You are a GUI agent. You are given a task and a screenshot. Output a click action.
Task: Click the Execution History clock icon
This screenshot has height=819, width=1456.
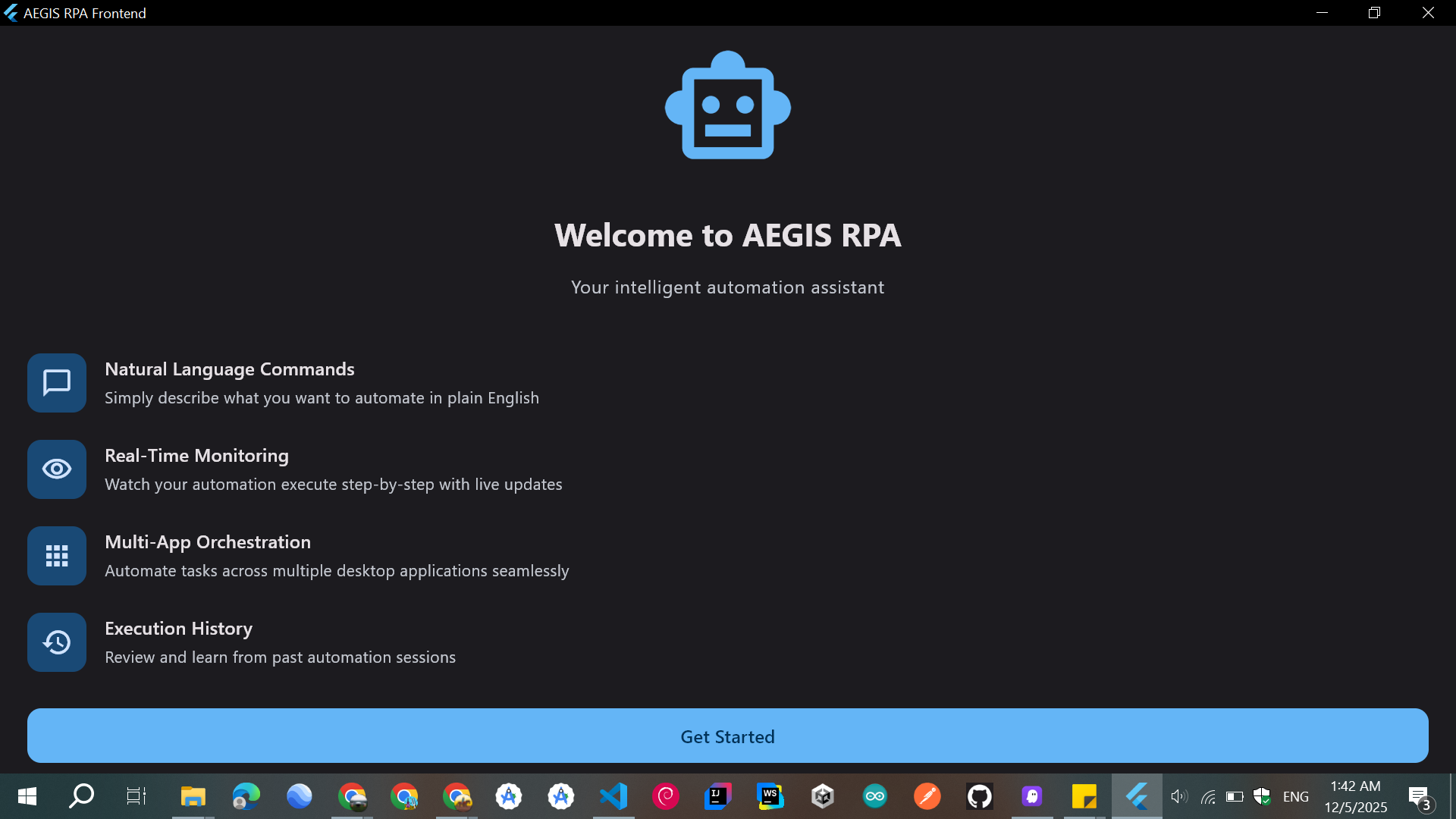point(57,642)
